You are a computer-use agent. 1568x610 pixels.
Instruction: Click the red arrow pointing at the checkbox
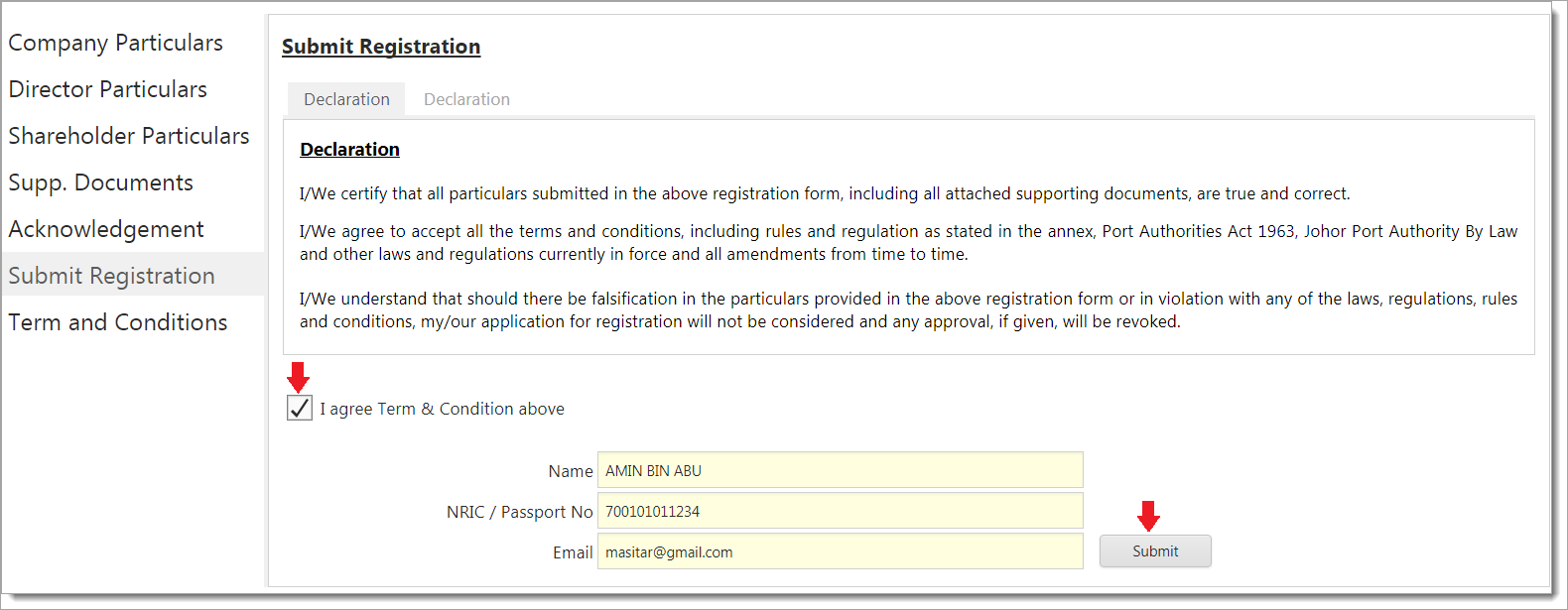[298, 377]
